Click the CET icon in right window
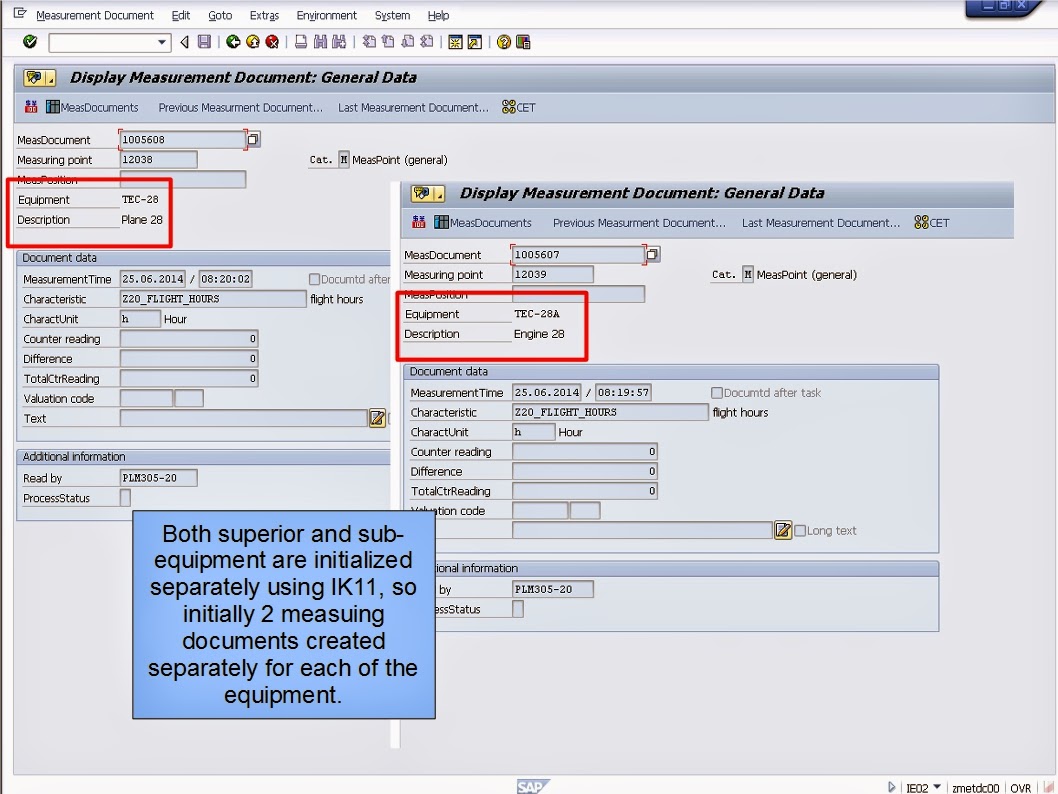1058x794 pixels. point(931,223)
